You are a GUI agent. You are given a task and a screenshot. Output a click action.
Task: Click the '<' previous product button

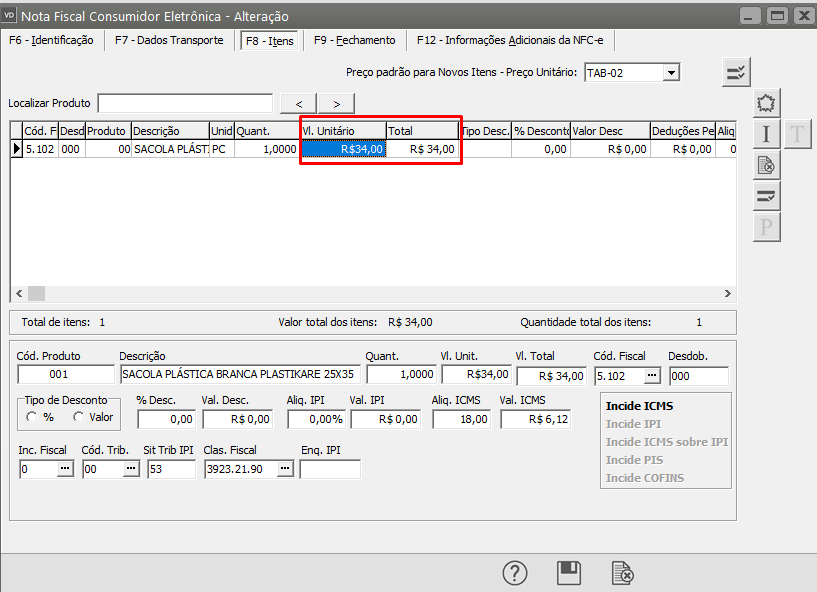tap(298, 103)
